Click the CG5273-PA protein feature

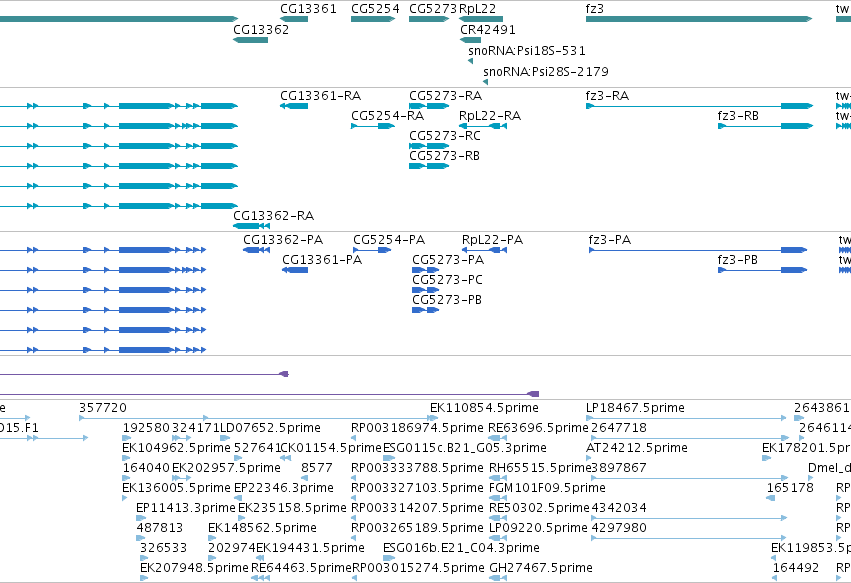[426, 270]
